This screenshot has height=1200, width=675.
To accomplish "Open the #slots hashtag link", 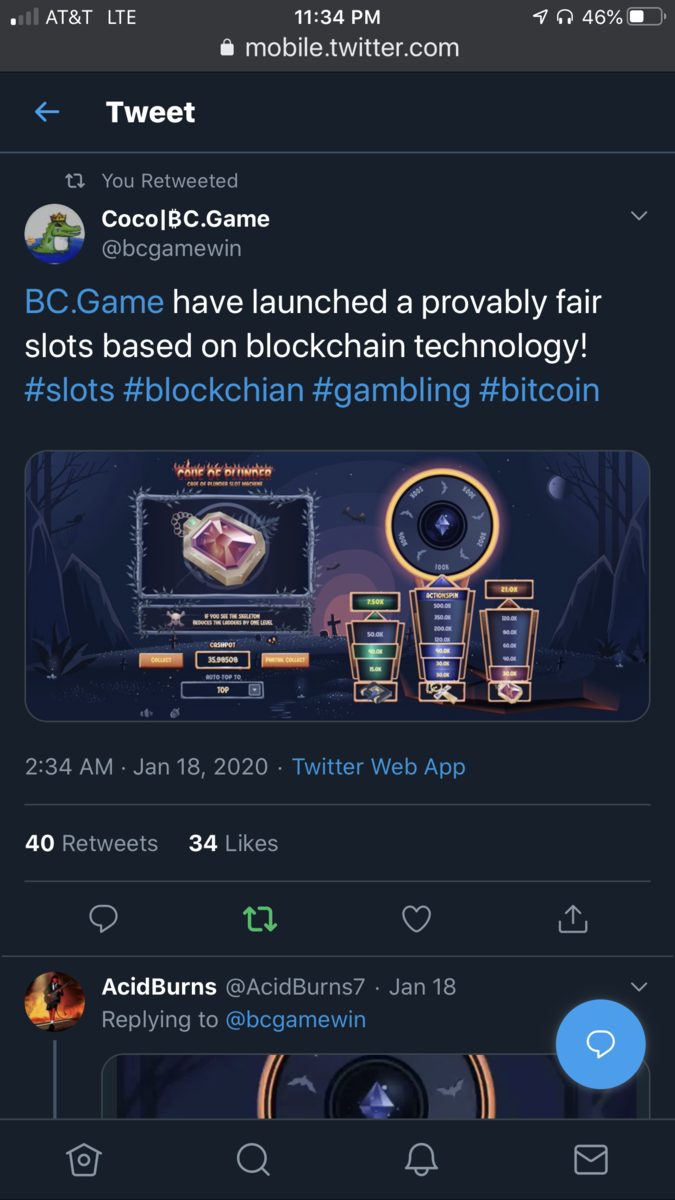I will [70, 390].
